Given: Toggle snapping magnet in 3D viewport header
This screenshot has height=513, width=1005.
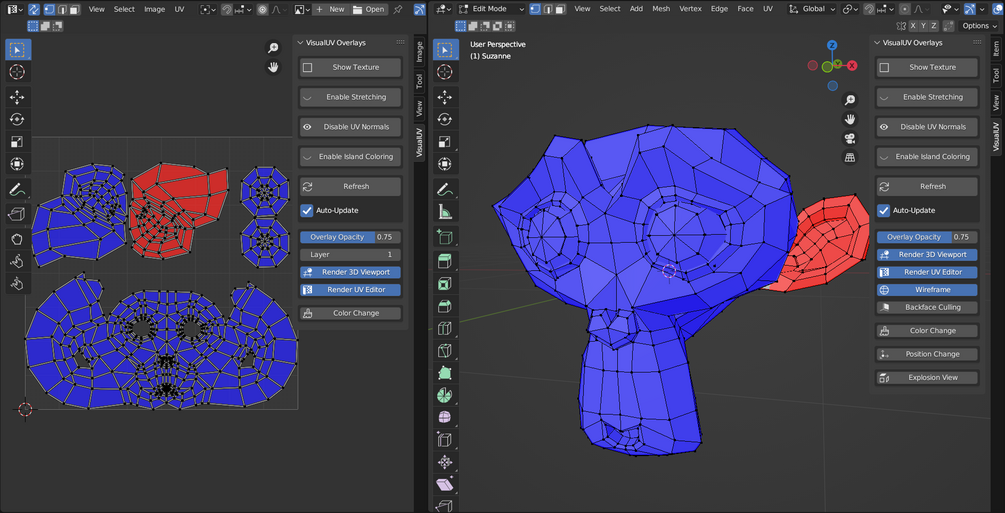Looking at the screenshot, I should coord(870,9).
